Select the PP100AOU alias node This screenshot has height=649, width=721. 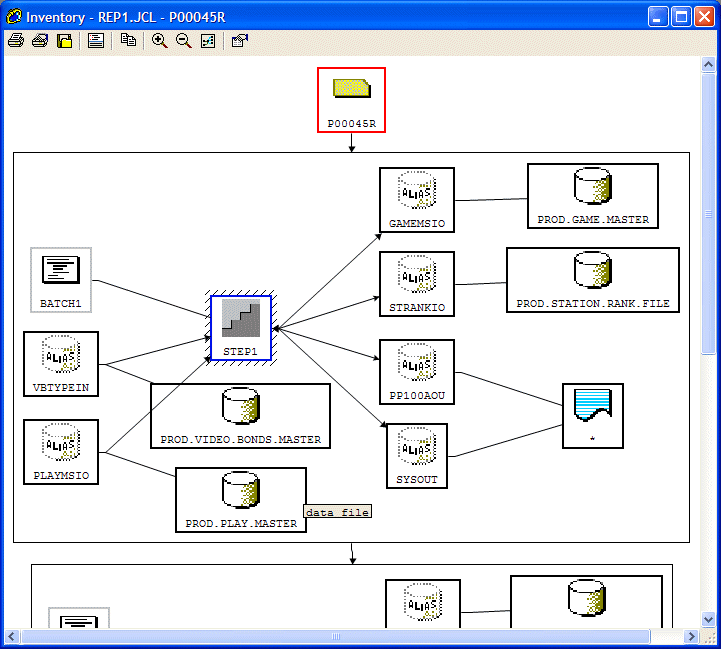tap(417, 372)
